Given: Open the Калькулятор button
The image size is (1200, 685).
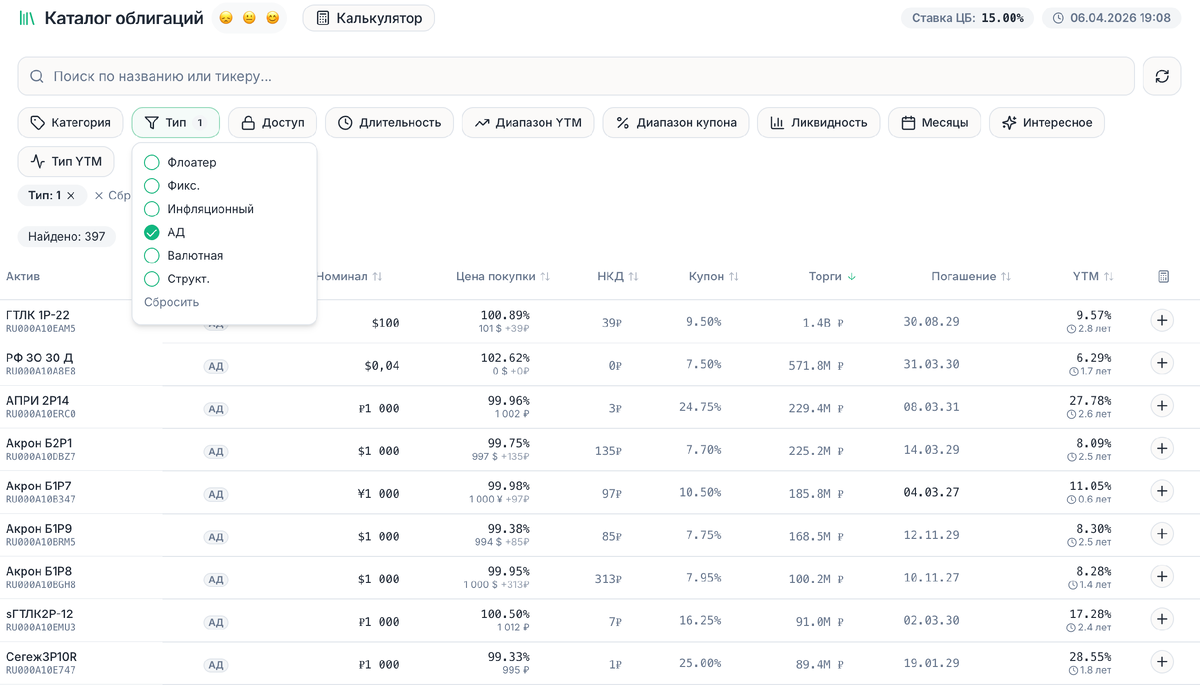Looking at the screenshot, I should [369, 18].
